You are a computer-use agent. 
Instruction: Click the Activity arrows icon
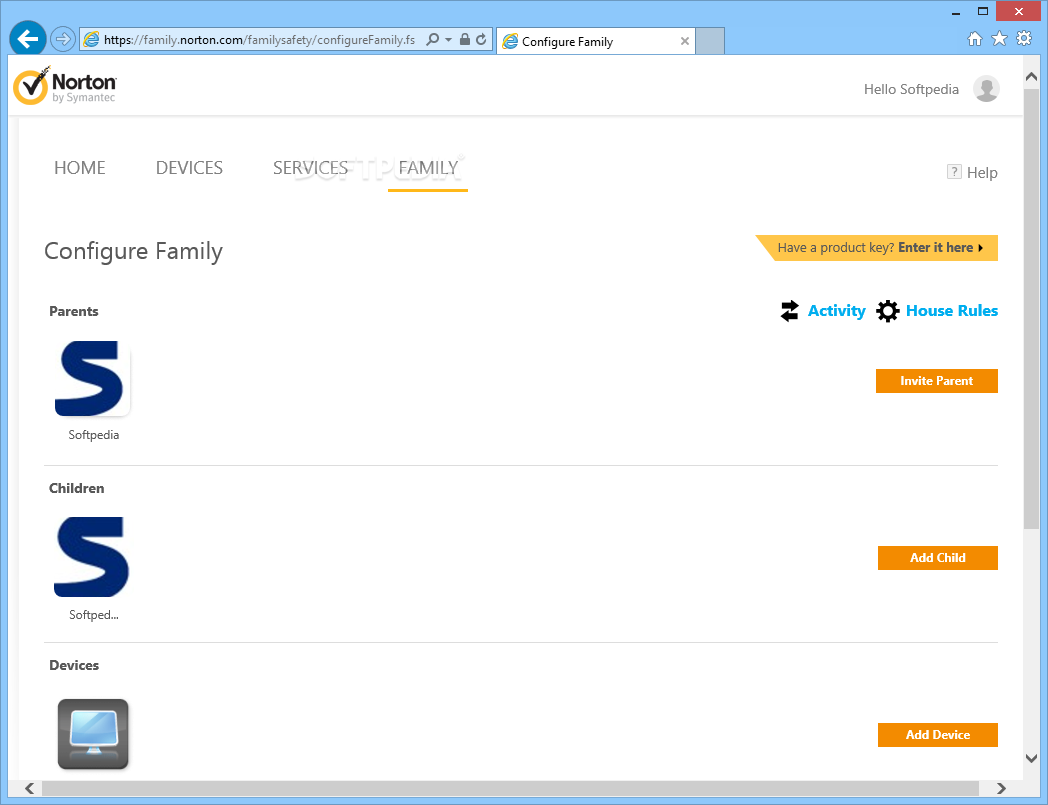pyautogui.click(x=789, y=311)
